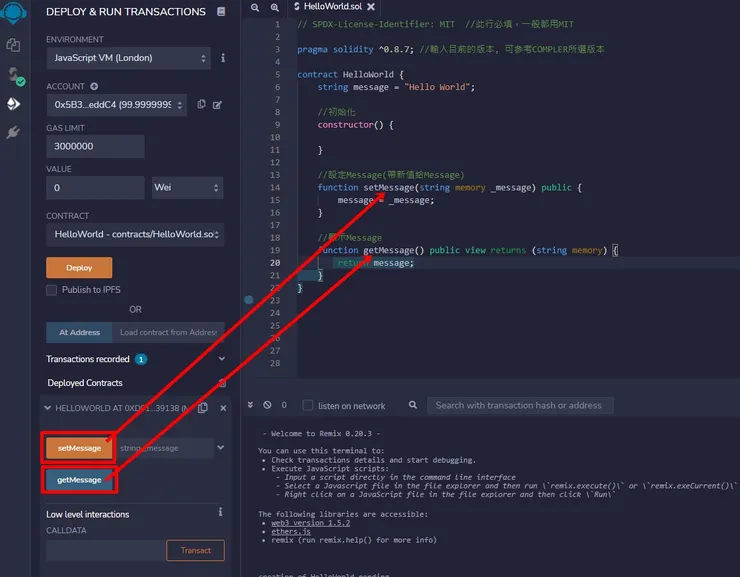The width and height of the screenshot is (740, 577).
Task: Click the Low level interactions info icon
Action: 220,511
